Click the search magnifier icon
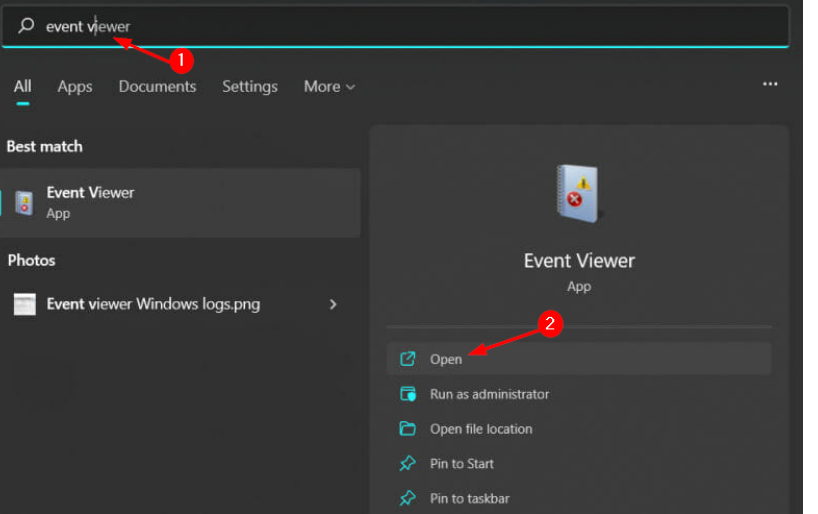This screenshot has width=818, height=514. pyautogui.click(x=26, y=26)
